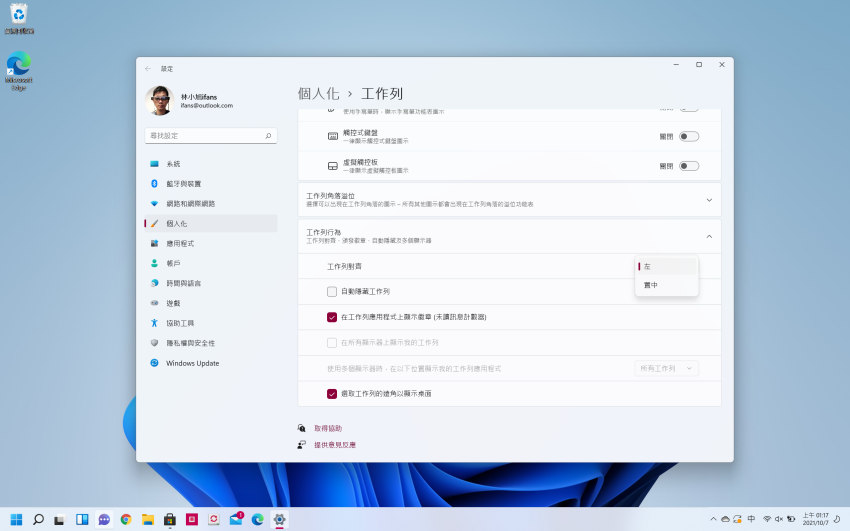The height and width of the screenshot is (531, 850).
Task: Open 應用程式 settings category
Action: (211, 243)
